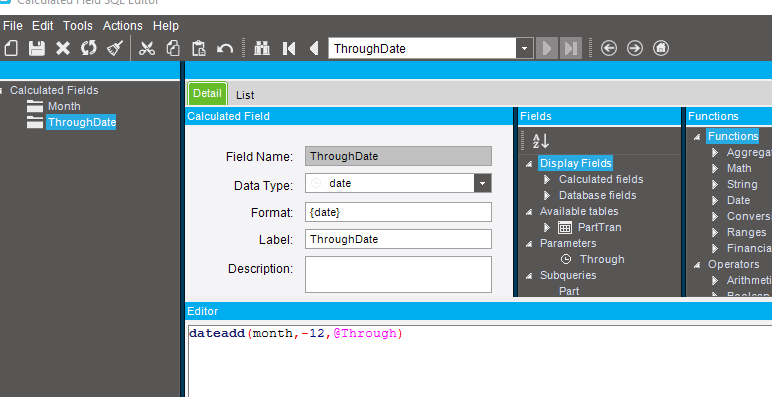Viewport: 772px width, 397px height.
Task: Click the A-Z sort icon in Fields
Action: tap(541, 141)
